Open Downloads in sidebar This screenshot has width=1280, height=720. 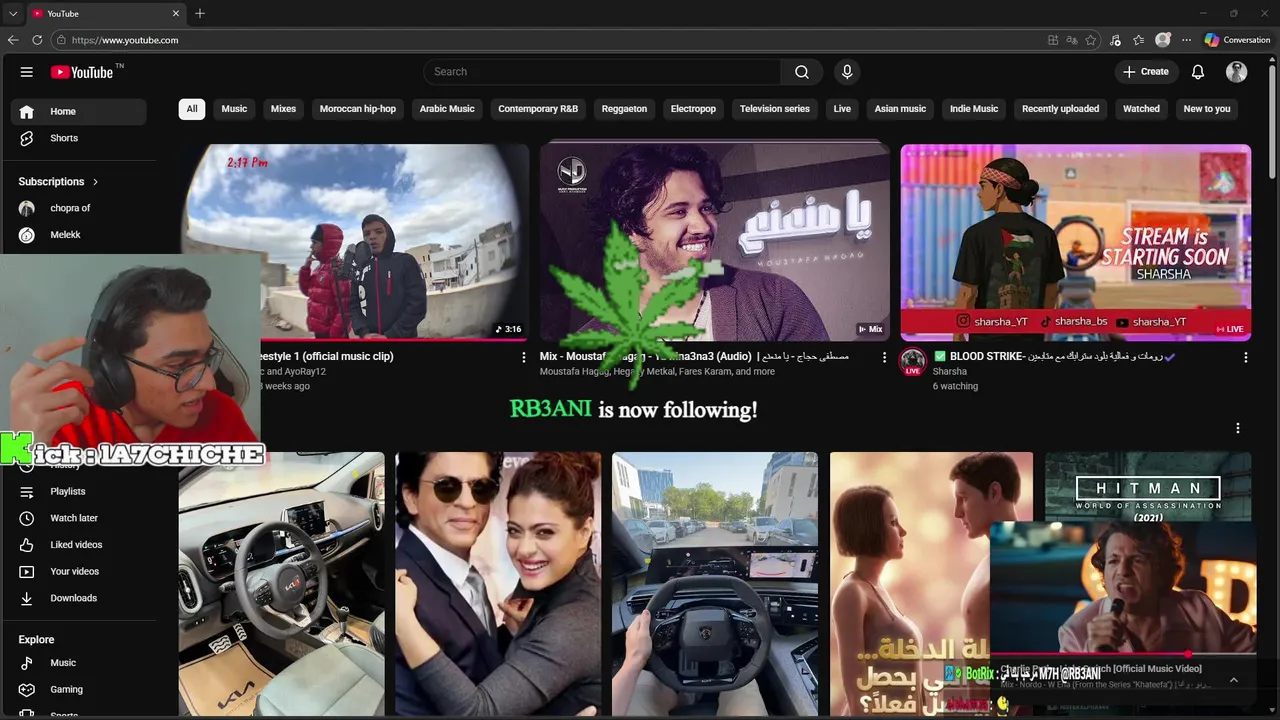pos(78,598)
